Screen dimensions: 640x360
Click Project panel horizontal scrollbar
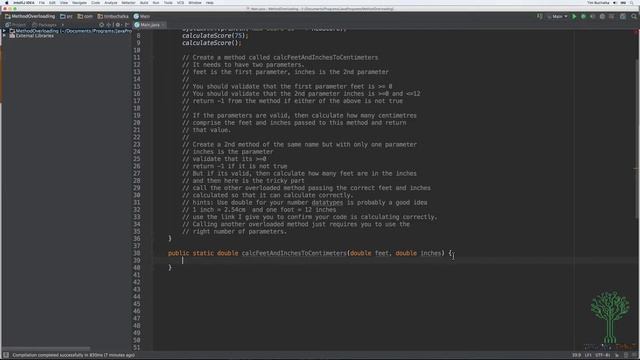(x=46, y=348)
